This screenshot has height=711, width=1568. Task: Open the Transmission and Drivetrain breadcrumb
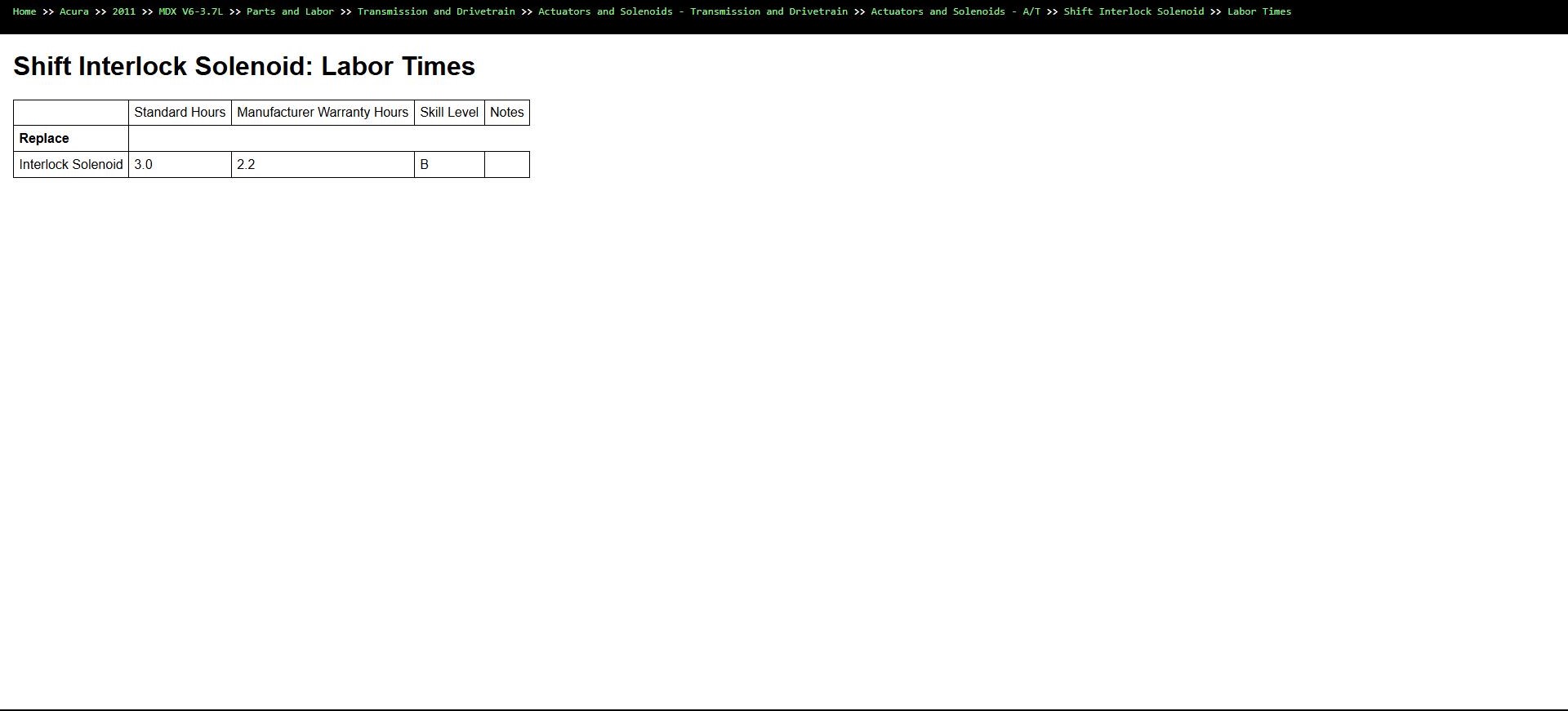(x=436, y=11)
